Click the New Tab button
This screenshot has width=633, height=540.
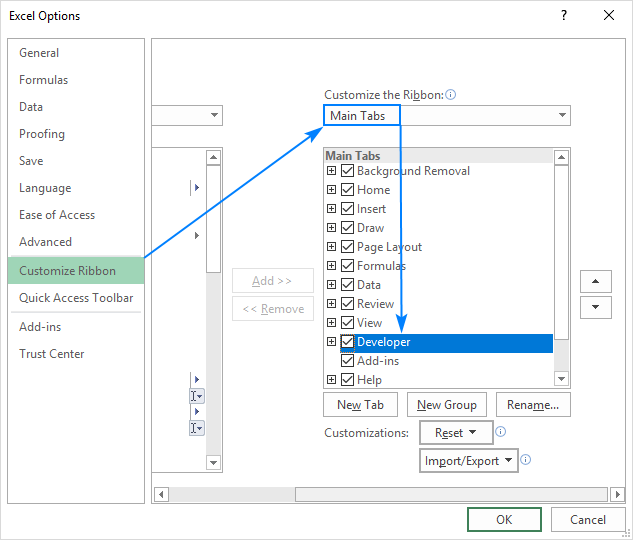pos(361,405)
